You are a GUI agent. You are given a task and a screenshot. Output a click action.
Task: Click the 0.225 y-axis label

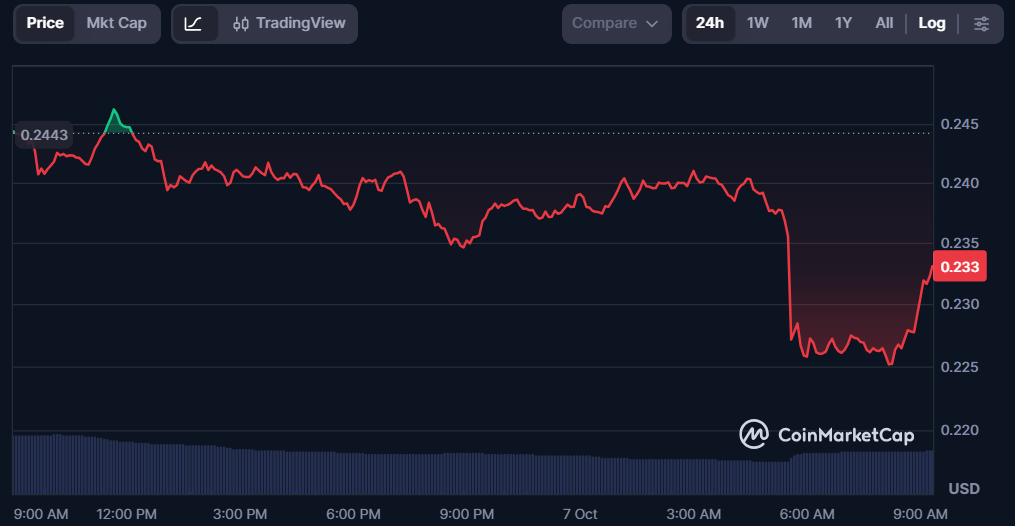(x=959, y=367)
